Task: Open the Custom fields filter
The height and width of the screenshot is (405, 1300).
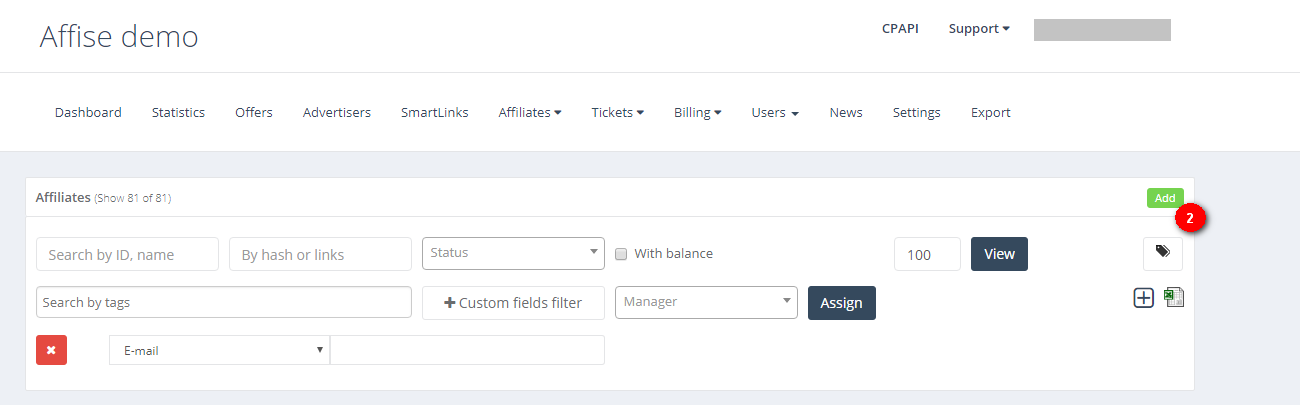Action: point(513,303)
